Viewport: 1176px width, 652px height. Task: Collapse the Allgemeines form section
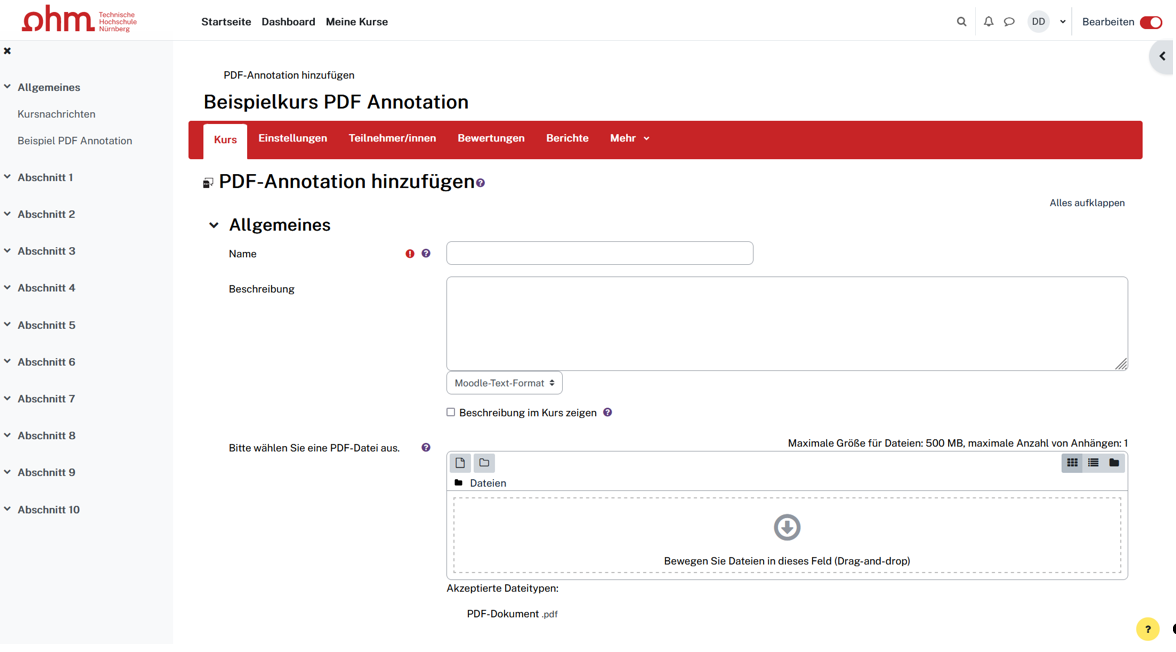(214, 226)
